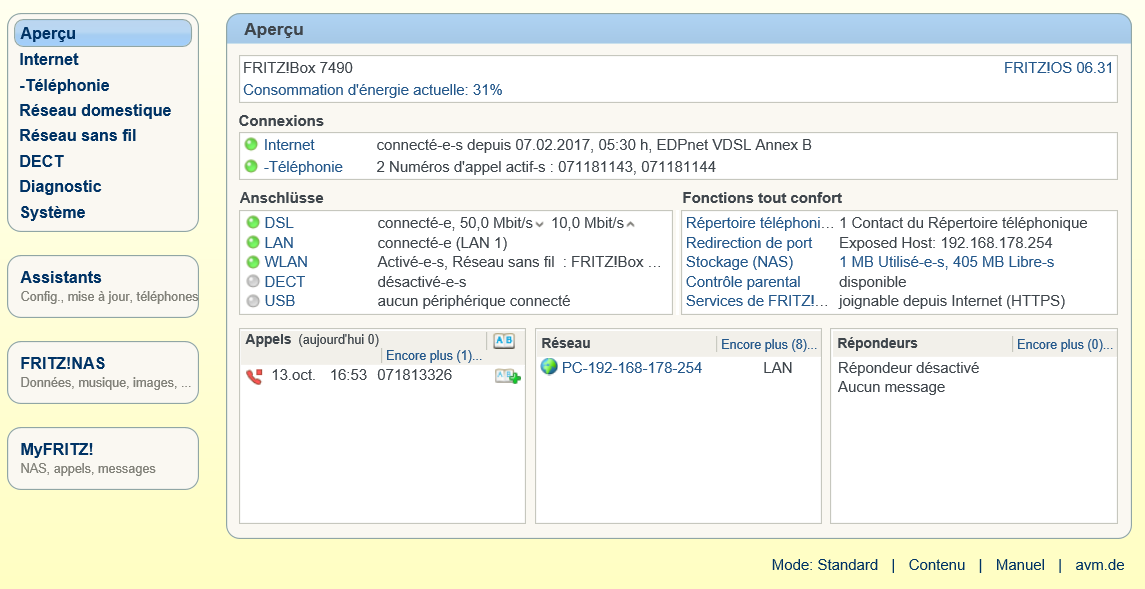1145x589 pixels.
Task: Click Aucun message text
Action: tap(891, 387)
